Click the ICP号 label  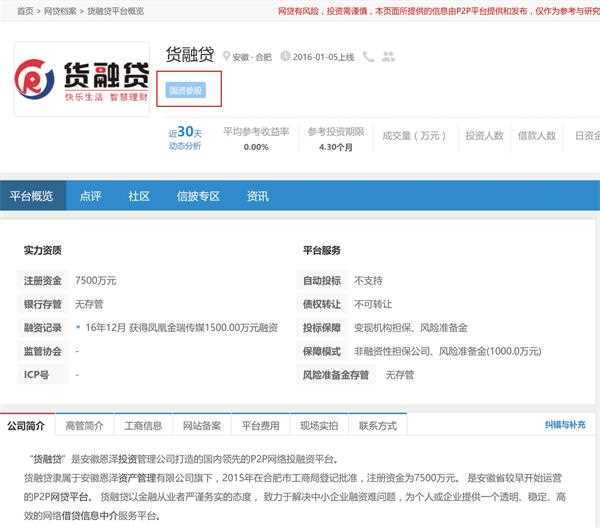36,375
